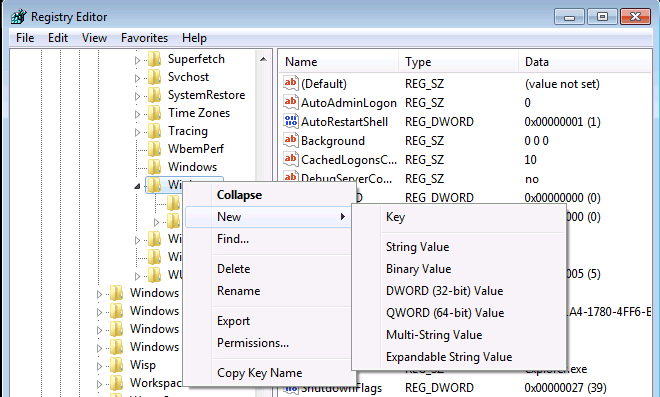Close the Registry Editor window

pyautogui.click(x=635, y=17)
